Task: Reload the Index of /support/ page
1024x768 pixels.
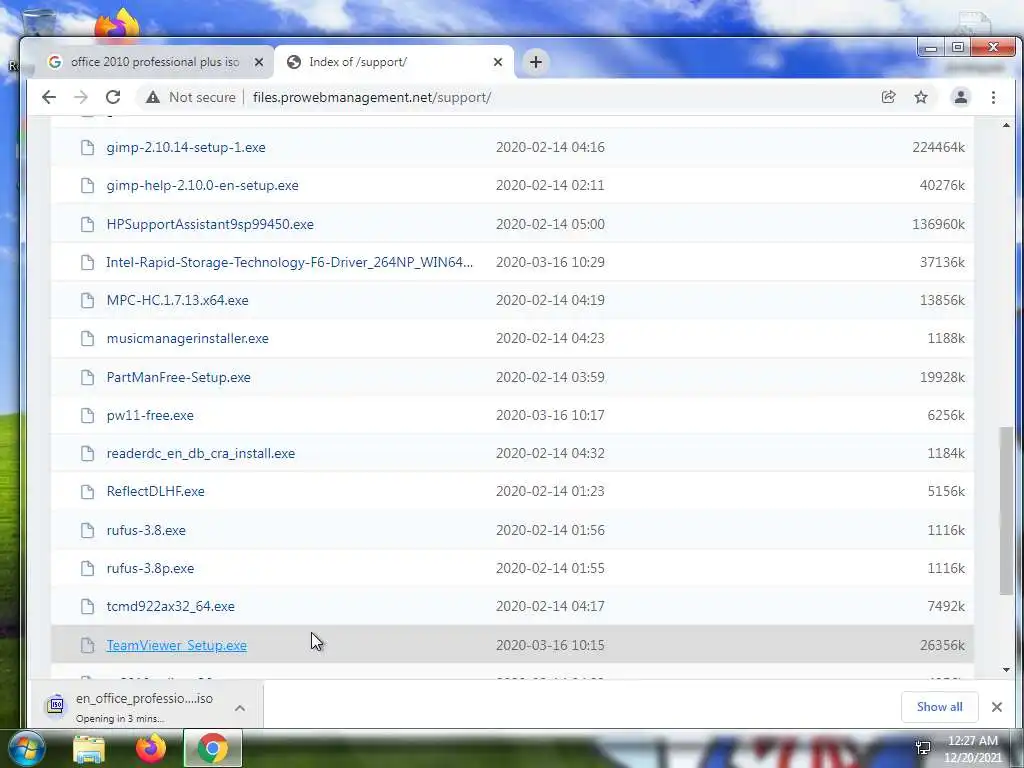Action: pyautogui.click(x=113, y=97)
